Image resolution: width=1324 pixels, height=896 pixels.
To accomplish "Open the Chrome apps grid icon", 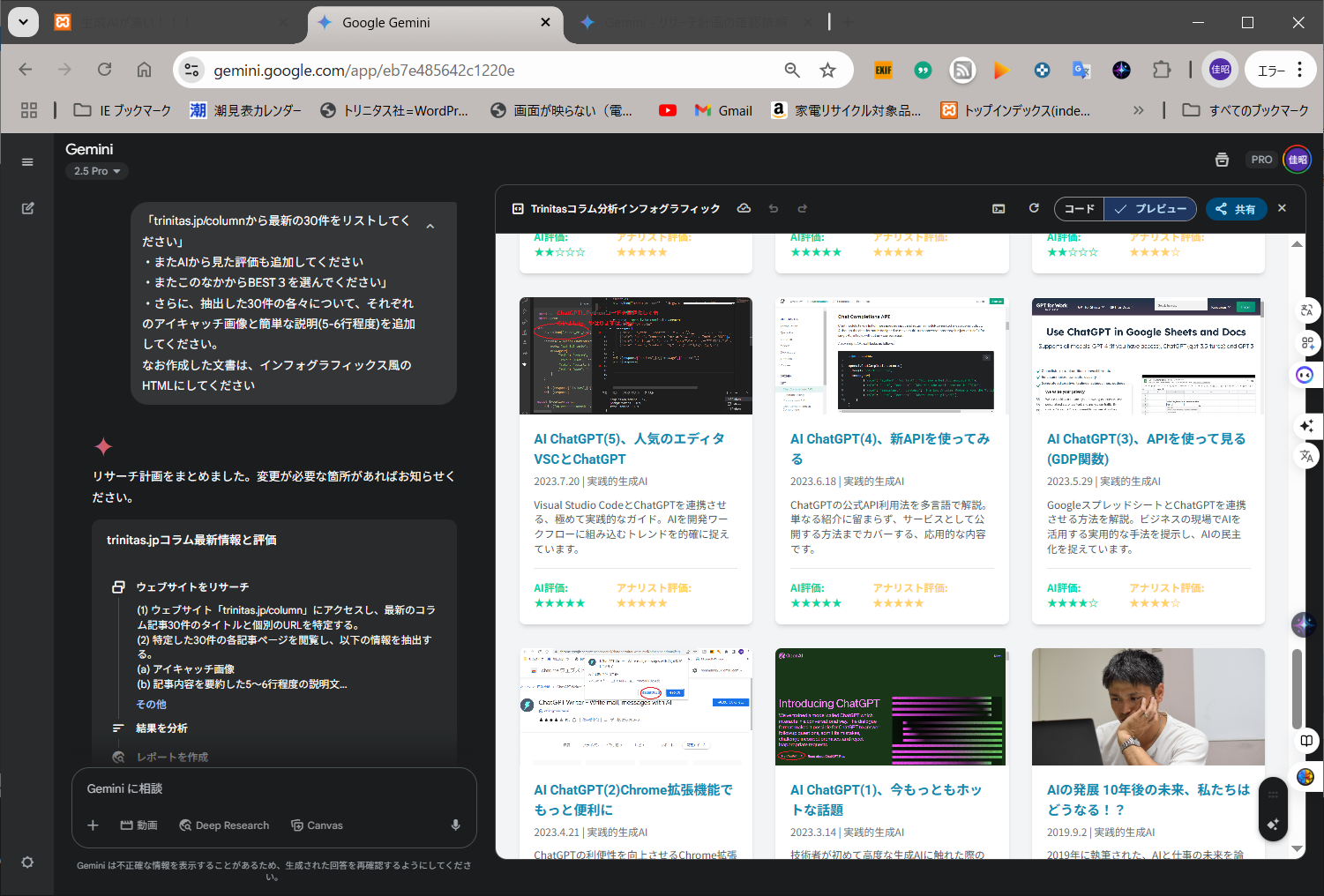I will (x=29, y=110).
